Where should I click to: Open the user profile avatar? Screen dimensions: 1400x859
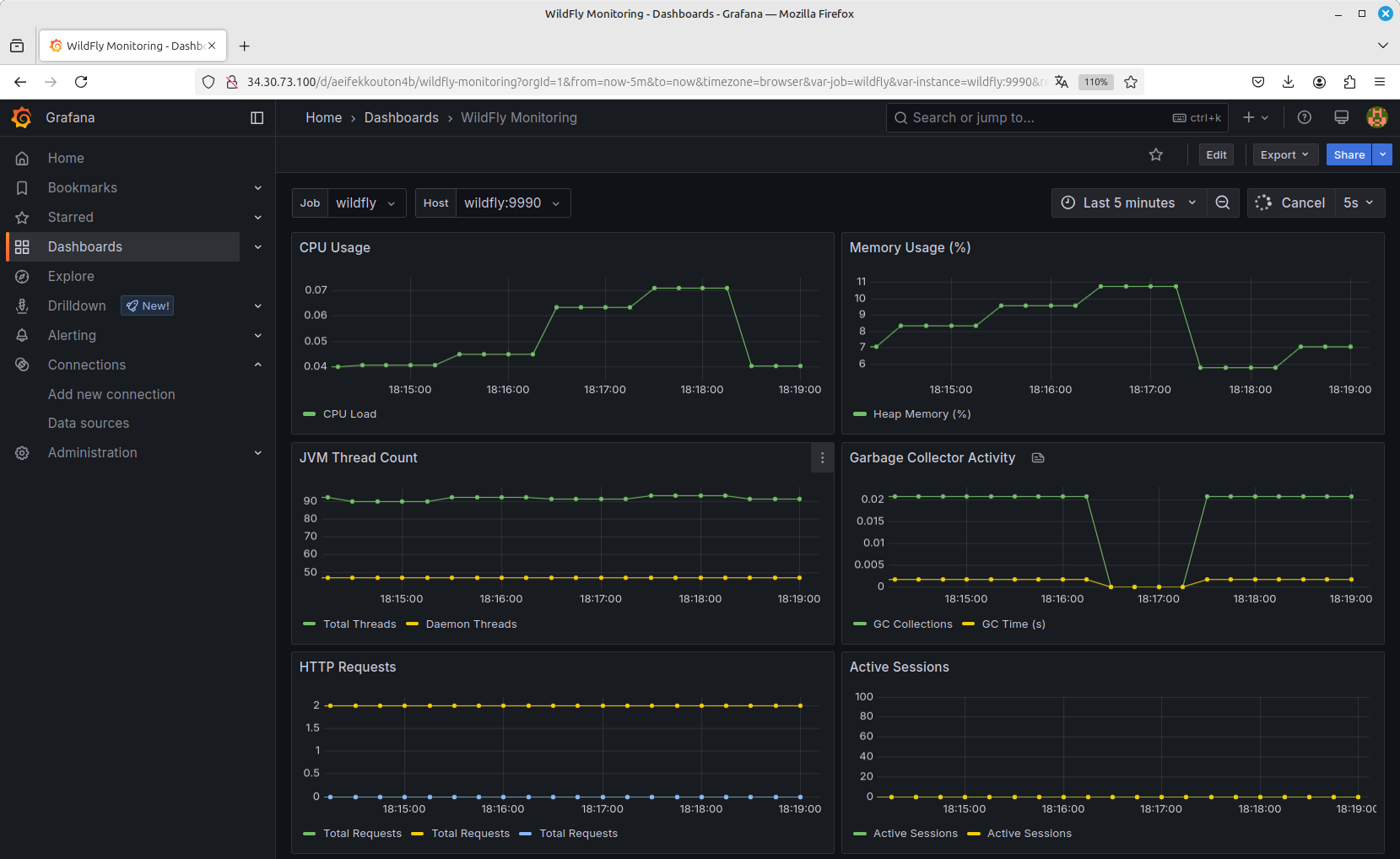coord(1376,118)
